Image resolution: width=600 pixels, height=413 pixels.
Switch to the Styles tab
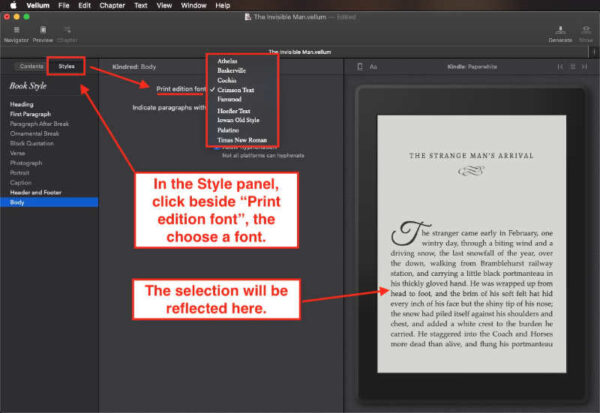tap(66, 66)
